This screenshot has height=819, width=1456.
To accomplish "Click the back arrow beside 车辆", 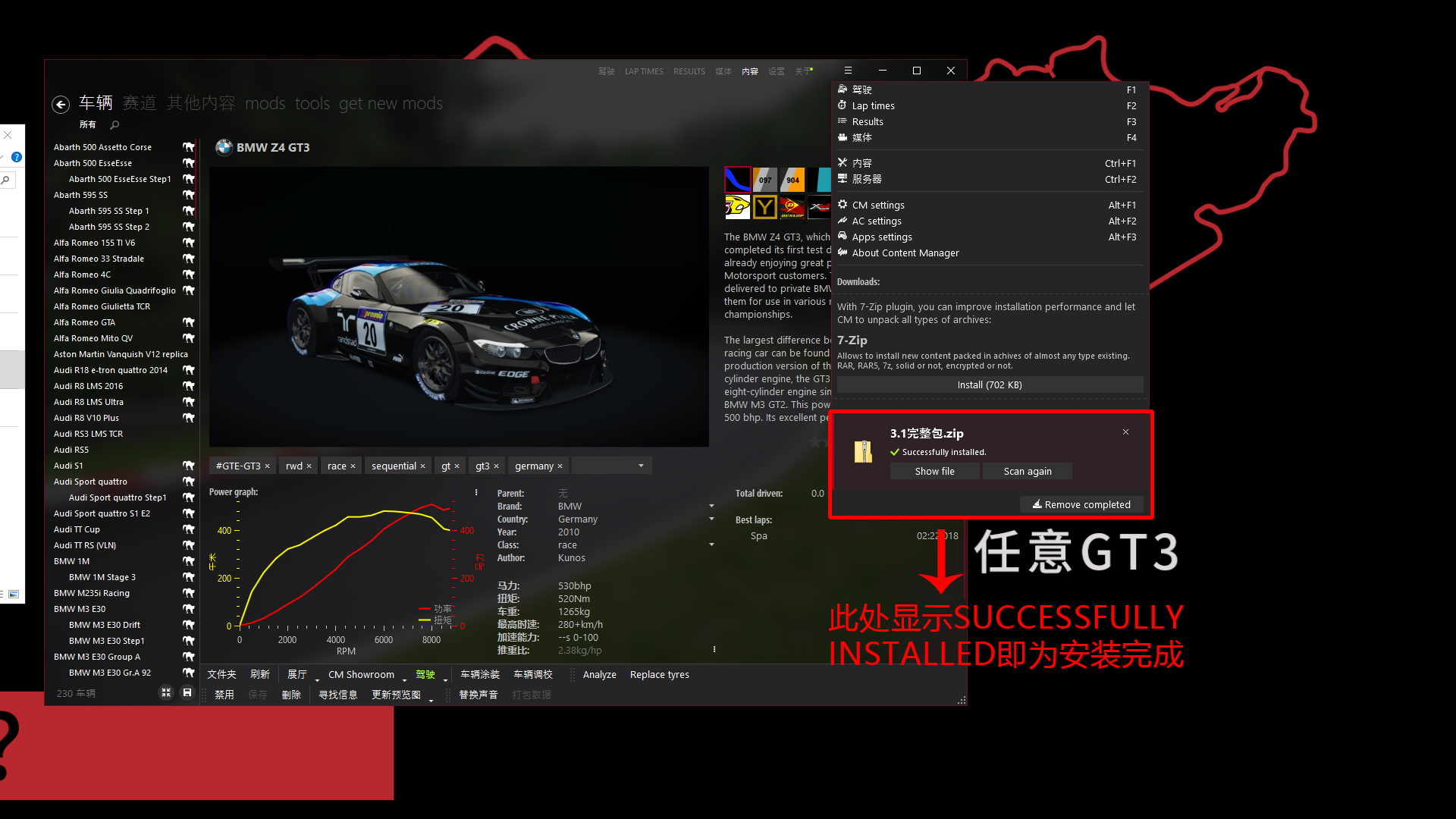I will coord(61,105).
